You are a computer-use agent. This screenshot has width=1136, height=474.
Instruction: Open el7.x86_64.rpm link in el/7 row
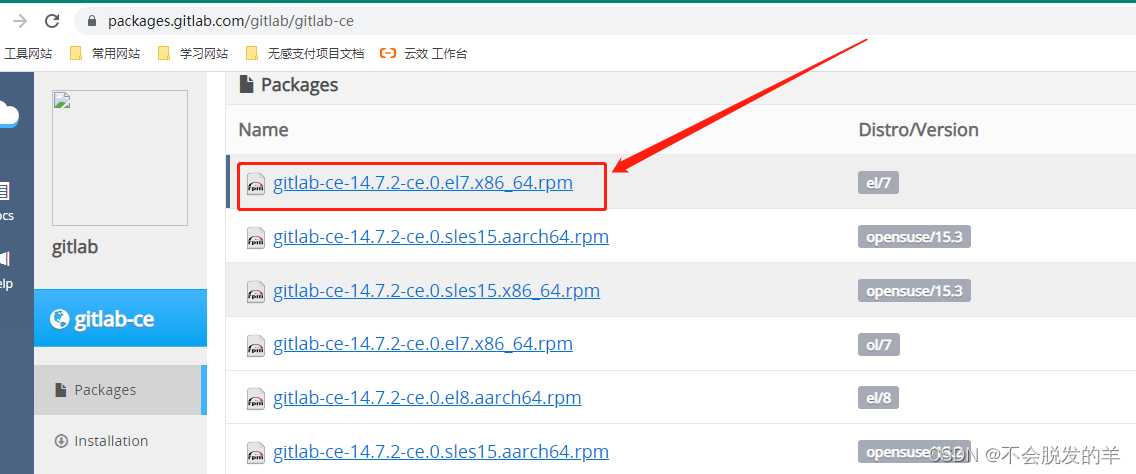click(423, 183)
